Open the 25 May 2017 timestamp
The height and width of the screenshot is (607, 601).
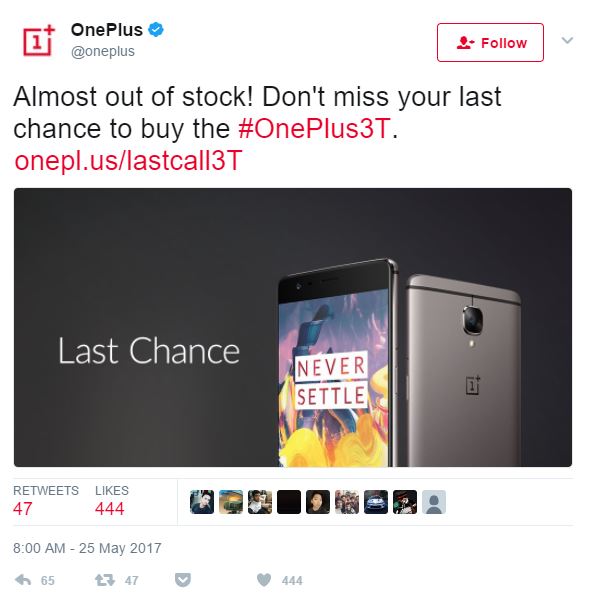[87, 548]
